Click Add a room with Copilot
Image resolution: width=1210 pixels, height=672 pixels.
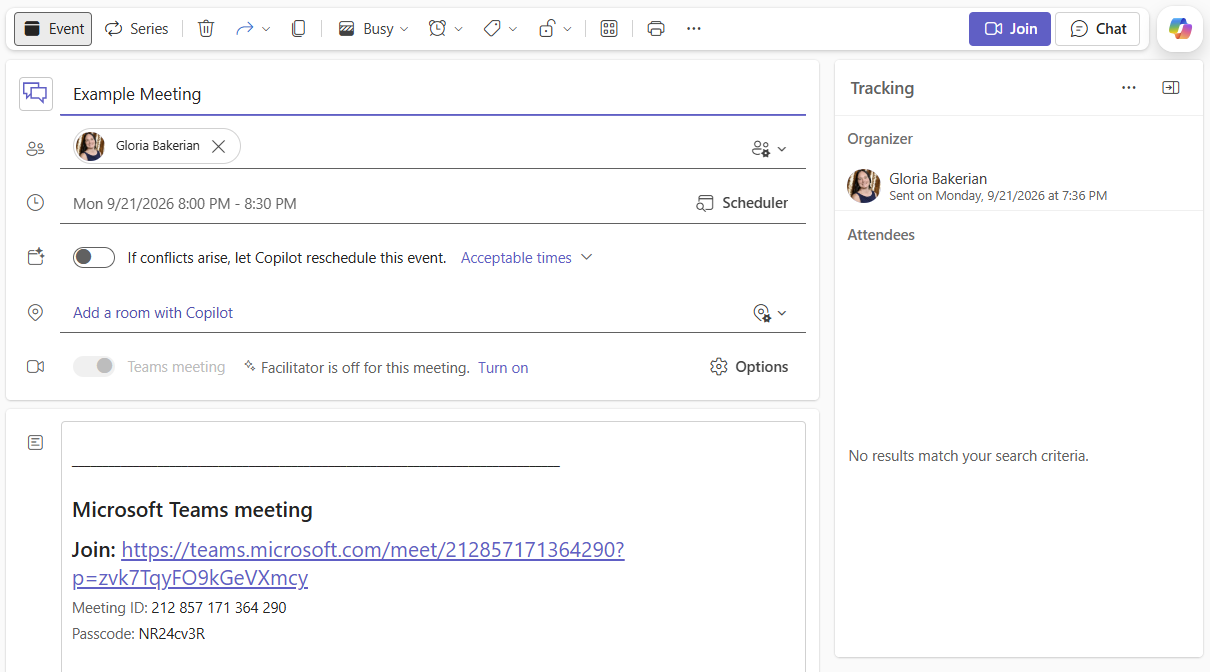tap(153, 313)
